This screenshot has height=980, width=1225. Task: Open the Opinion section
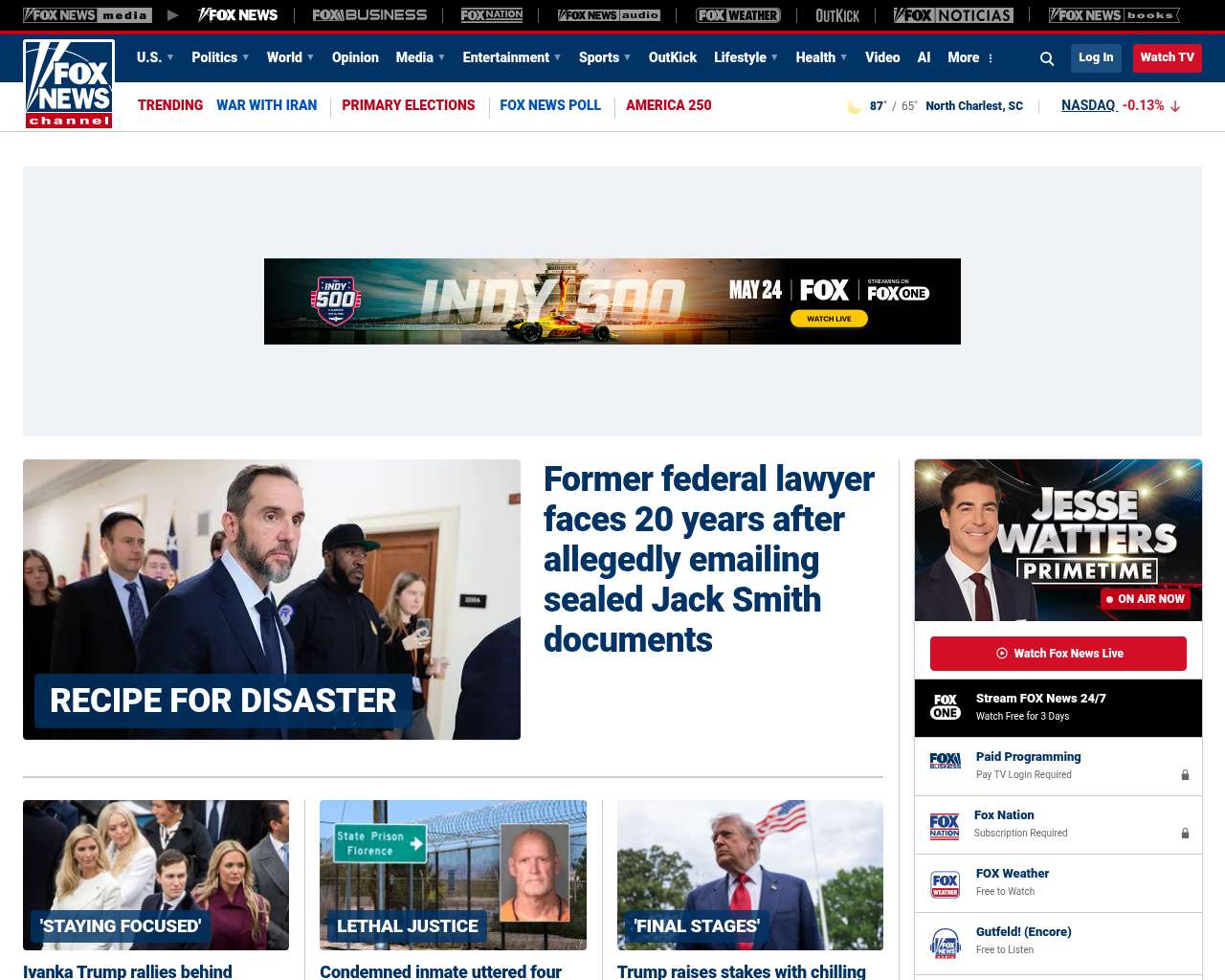click(x=355, y=57)
